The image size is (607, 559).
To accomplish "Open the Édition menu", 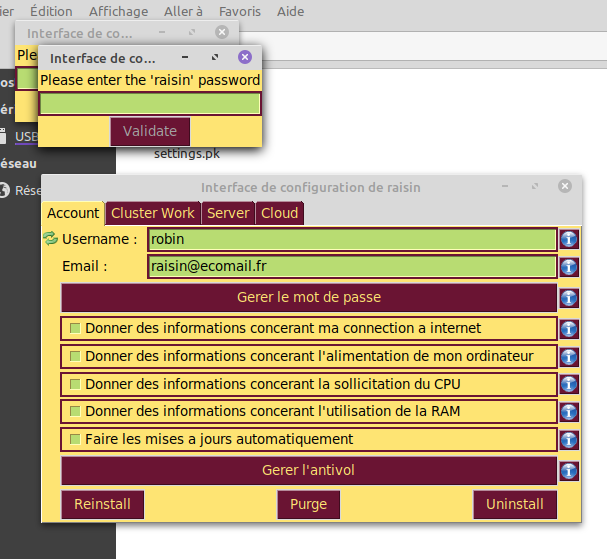I will 51,11.
